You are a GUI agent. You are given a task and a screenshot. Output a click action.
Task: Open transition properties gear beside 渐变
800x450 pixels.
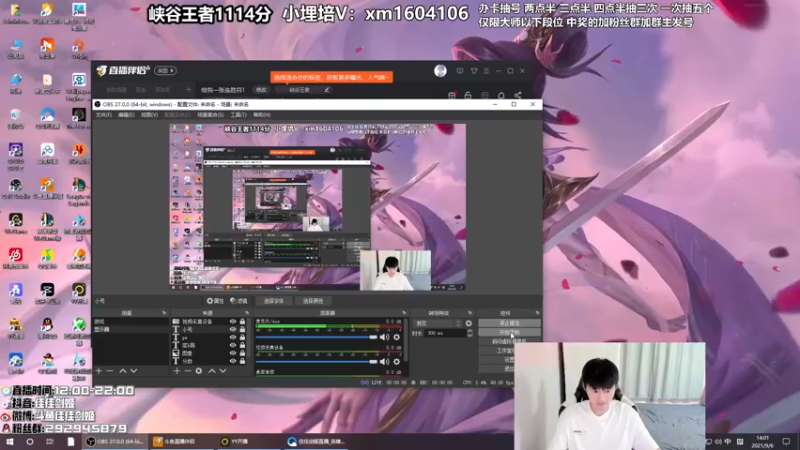(x=468, y=323)
